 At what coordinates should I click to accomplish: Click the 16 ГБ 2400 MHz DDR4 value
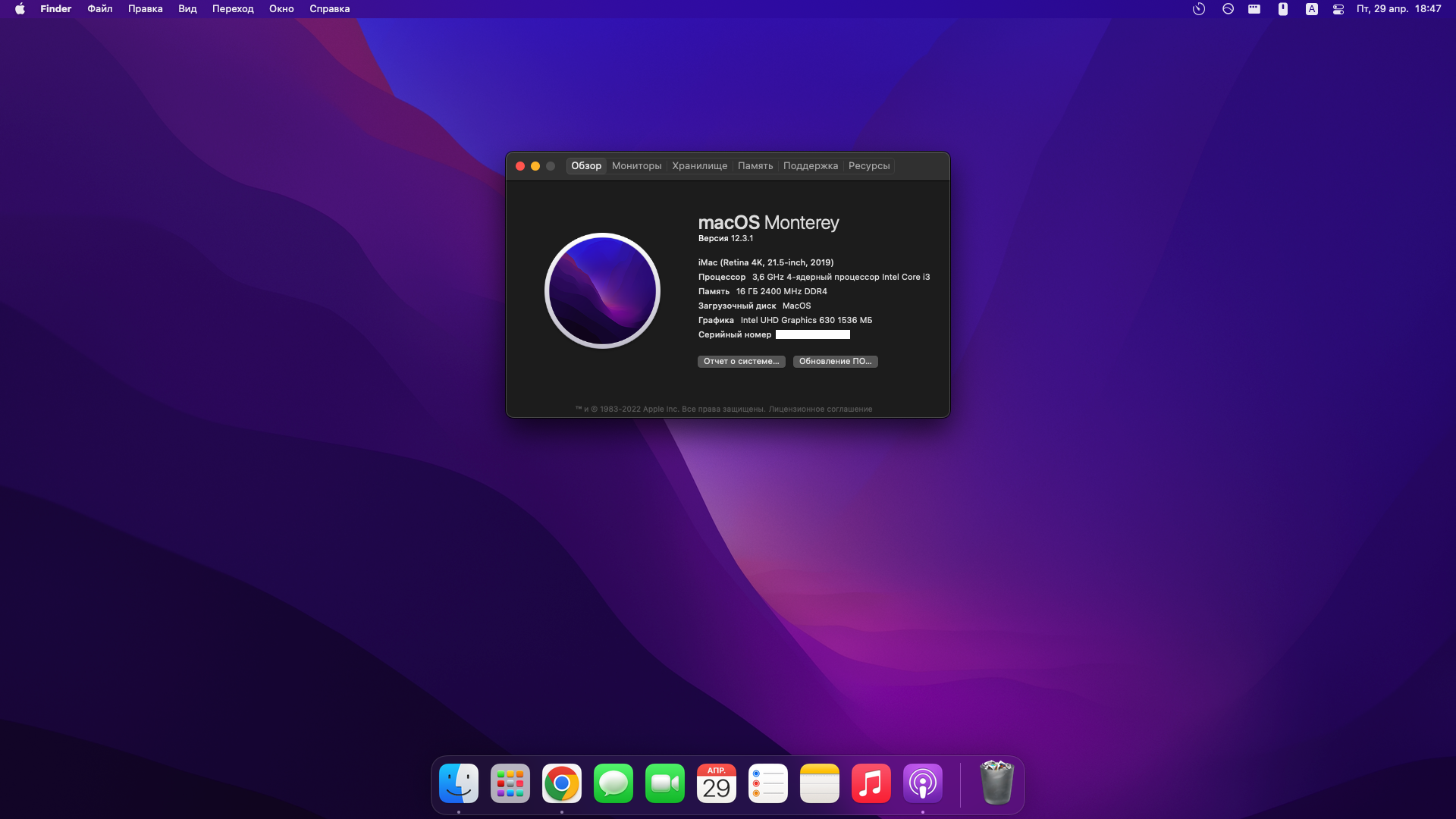(782, 291)
